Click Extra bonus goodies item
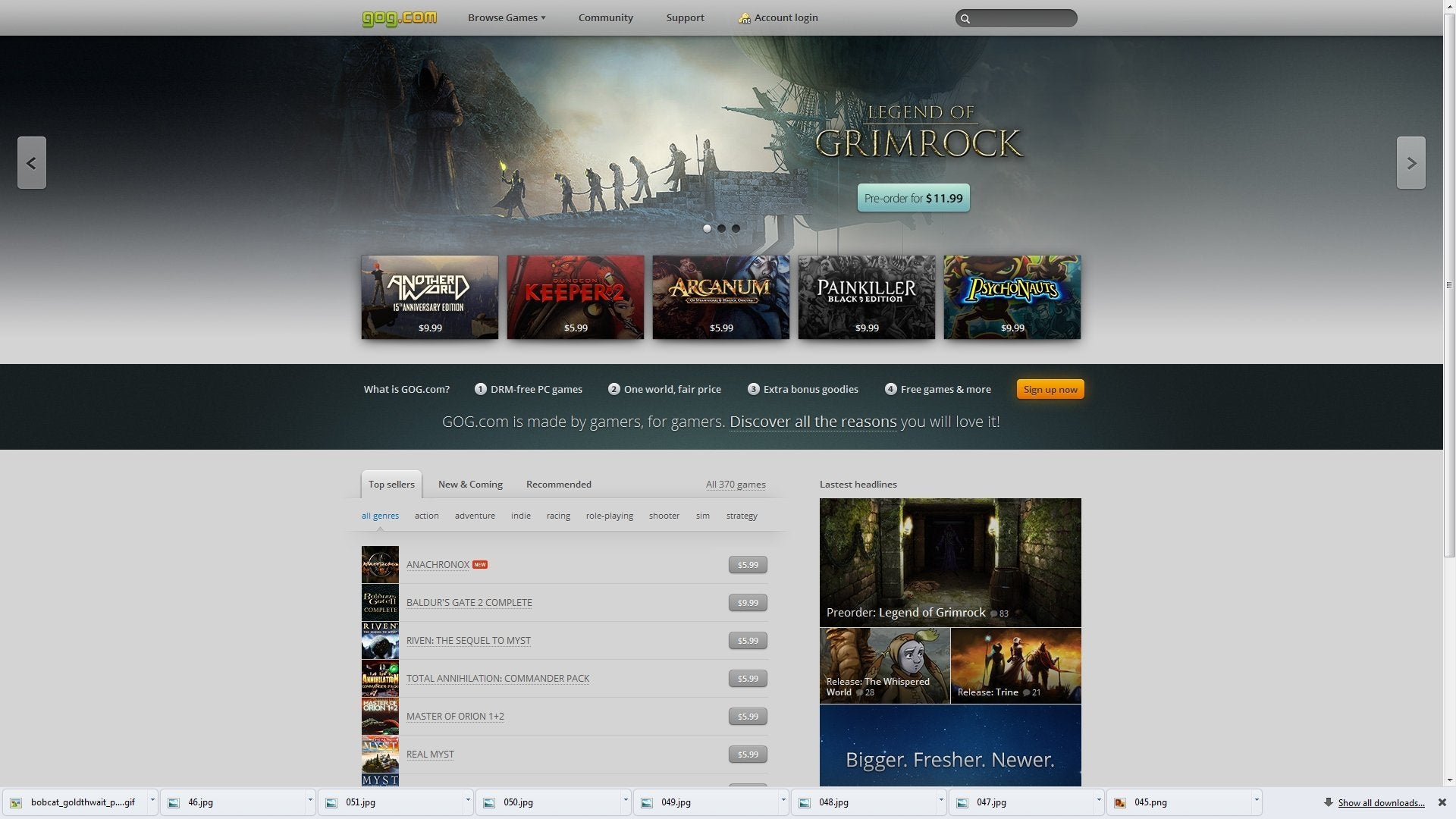The width and height of the screenshot is (1456, 819). point(803,389)
